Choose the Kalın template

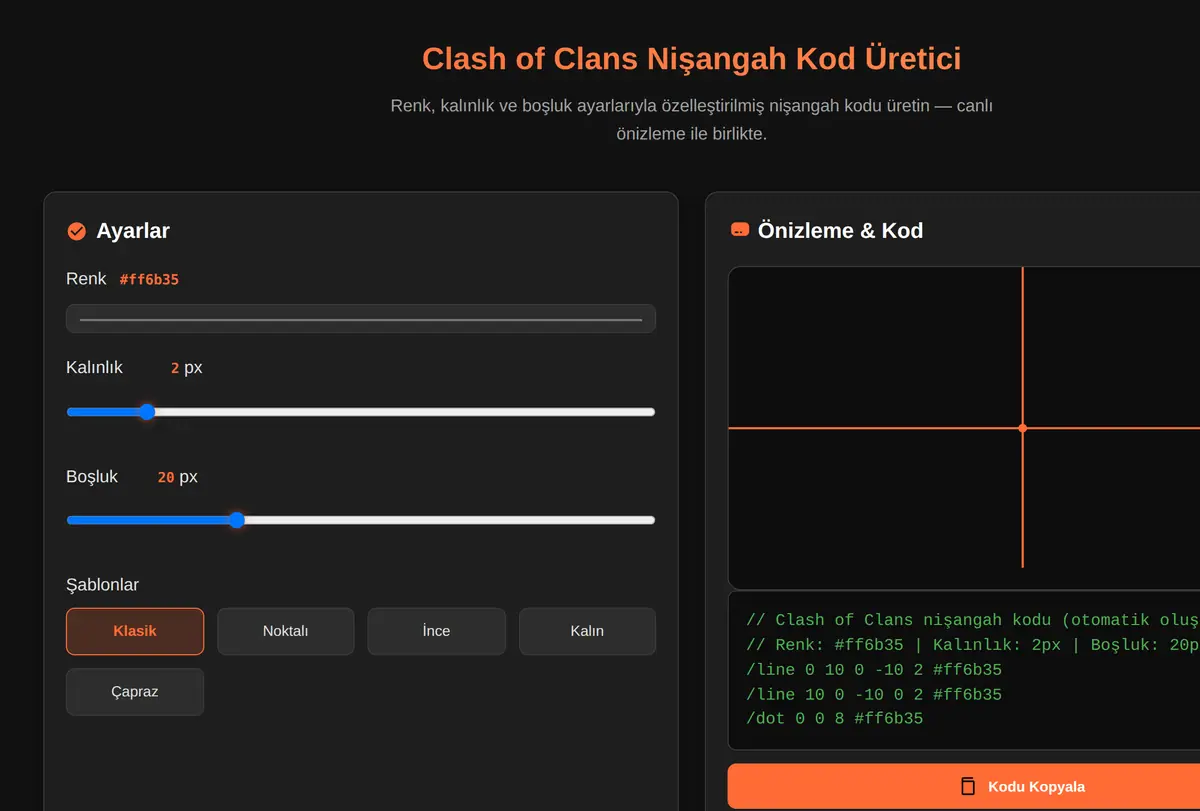(587, 631)
